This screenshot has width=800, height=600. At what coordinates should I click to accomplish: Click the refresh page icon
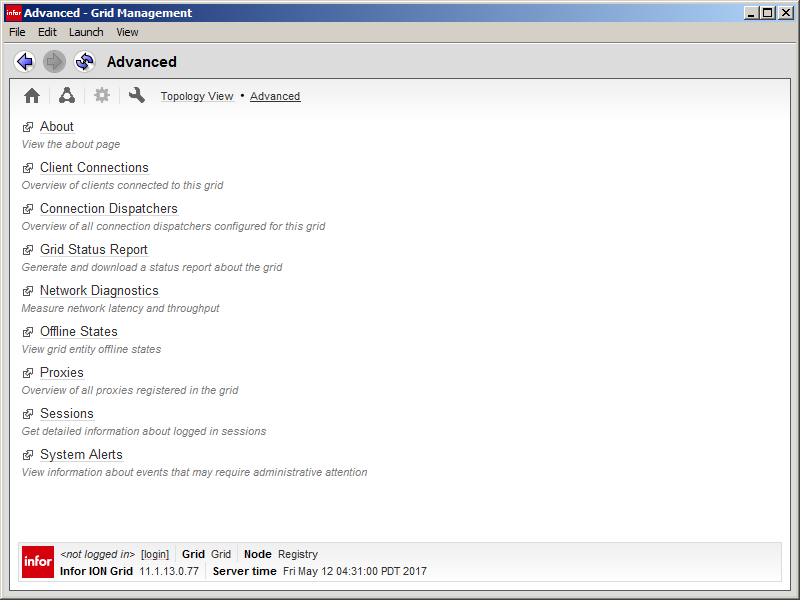(x=84, y=62)
